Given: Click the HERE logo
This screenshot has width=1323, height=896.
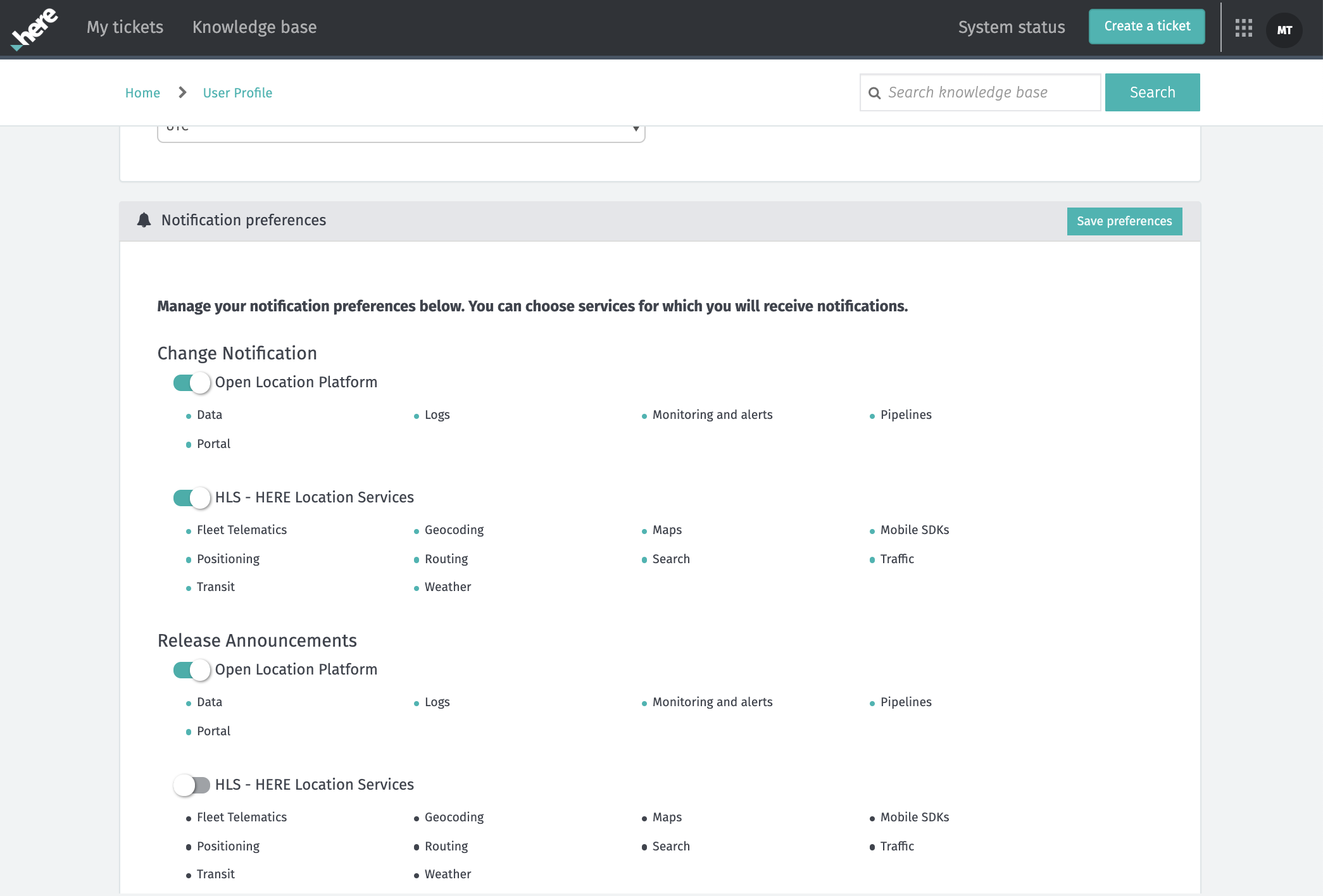Looking at the screenshot, I should (34, 28).
